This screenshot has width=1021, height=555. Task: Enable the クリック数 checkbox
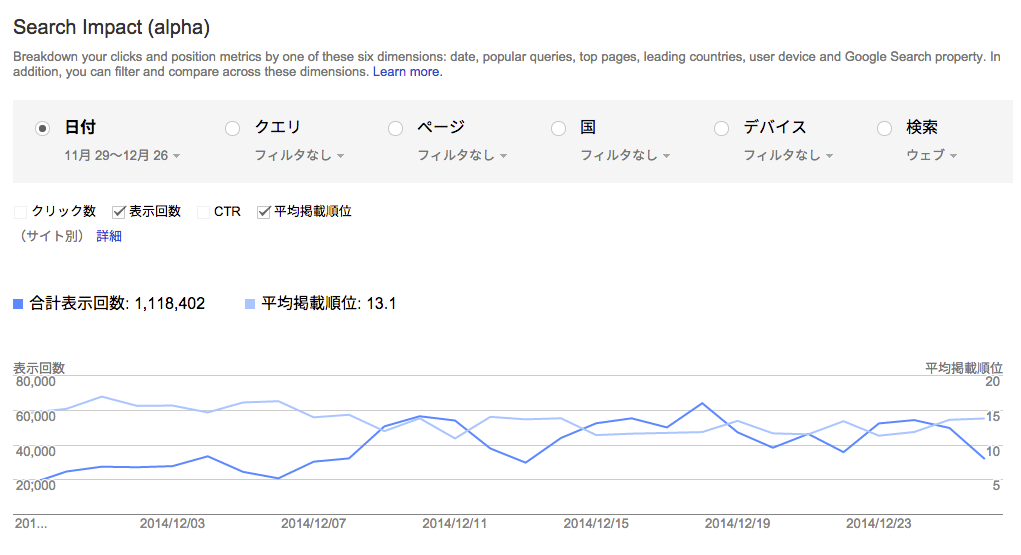click(20, 212)
